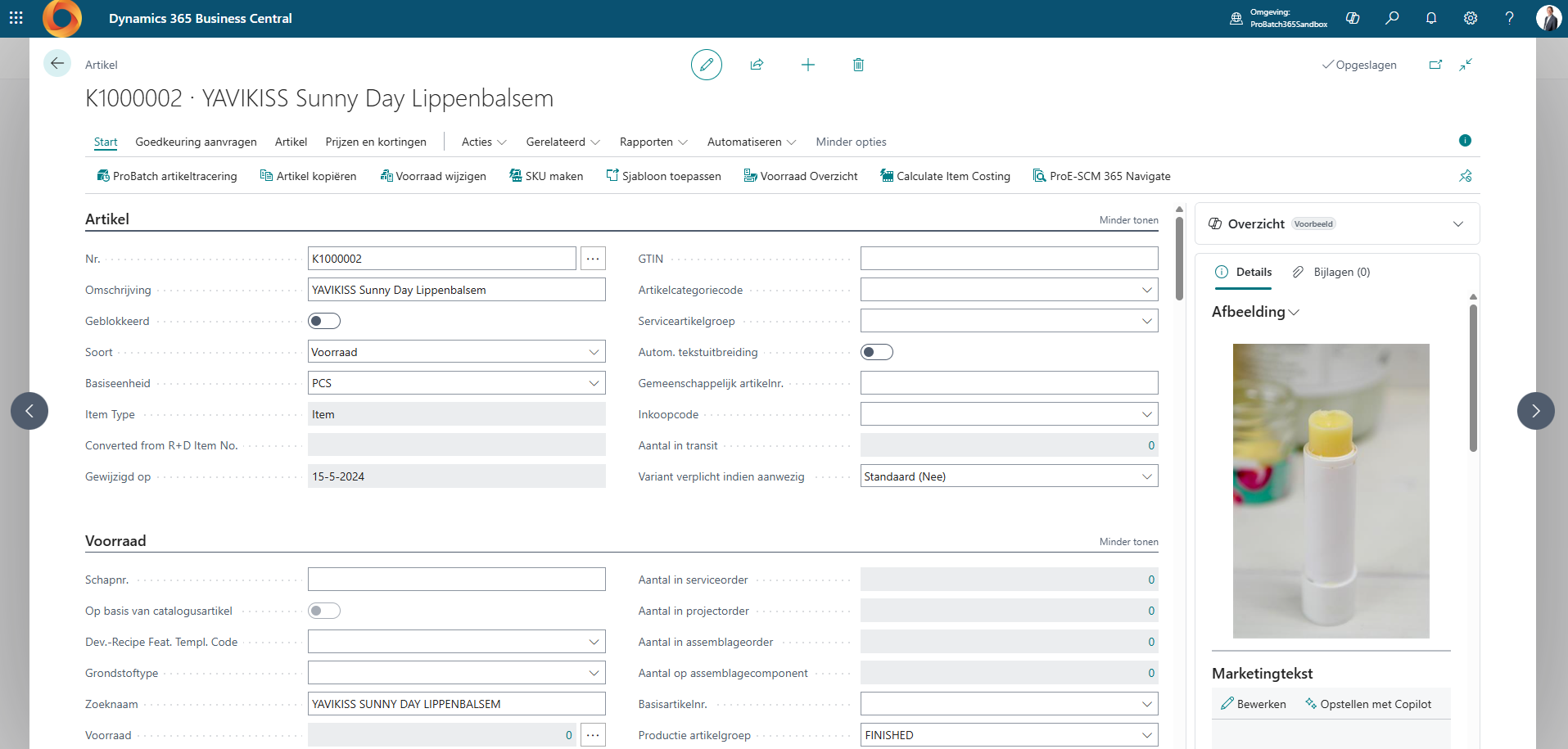Image resolution: width=1568 pixels, height=749 pixels.
Task: Open Goedkeuring aanvragen menu
Action: (x=196, y=142)
